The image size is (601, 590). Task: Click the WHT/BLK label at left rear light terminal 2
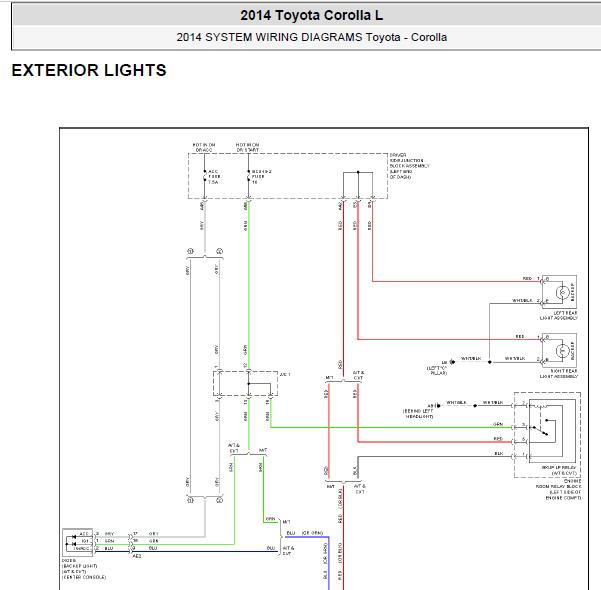(522, 301)
